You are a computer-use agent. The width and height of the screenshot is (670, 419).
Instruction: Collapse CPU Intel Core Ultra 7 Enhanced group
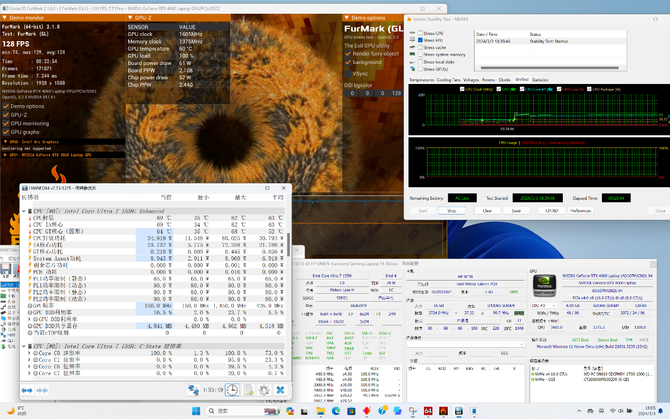coord(24,211)
